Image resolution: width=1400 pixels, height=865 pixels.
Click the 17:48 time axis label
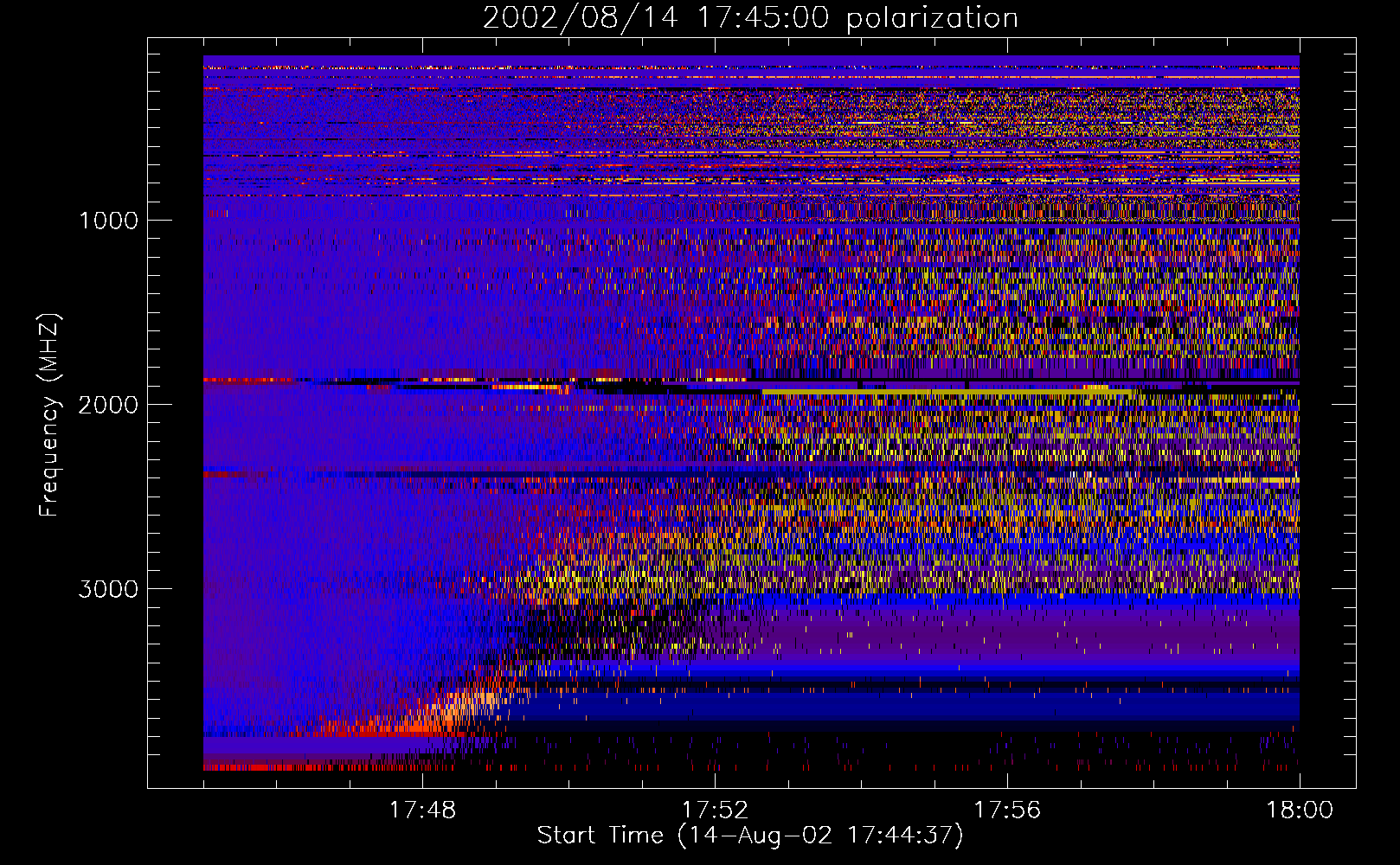(422, 811)
